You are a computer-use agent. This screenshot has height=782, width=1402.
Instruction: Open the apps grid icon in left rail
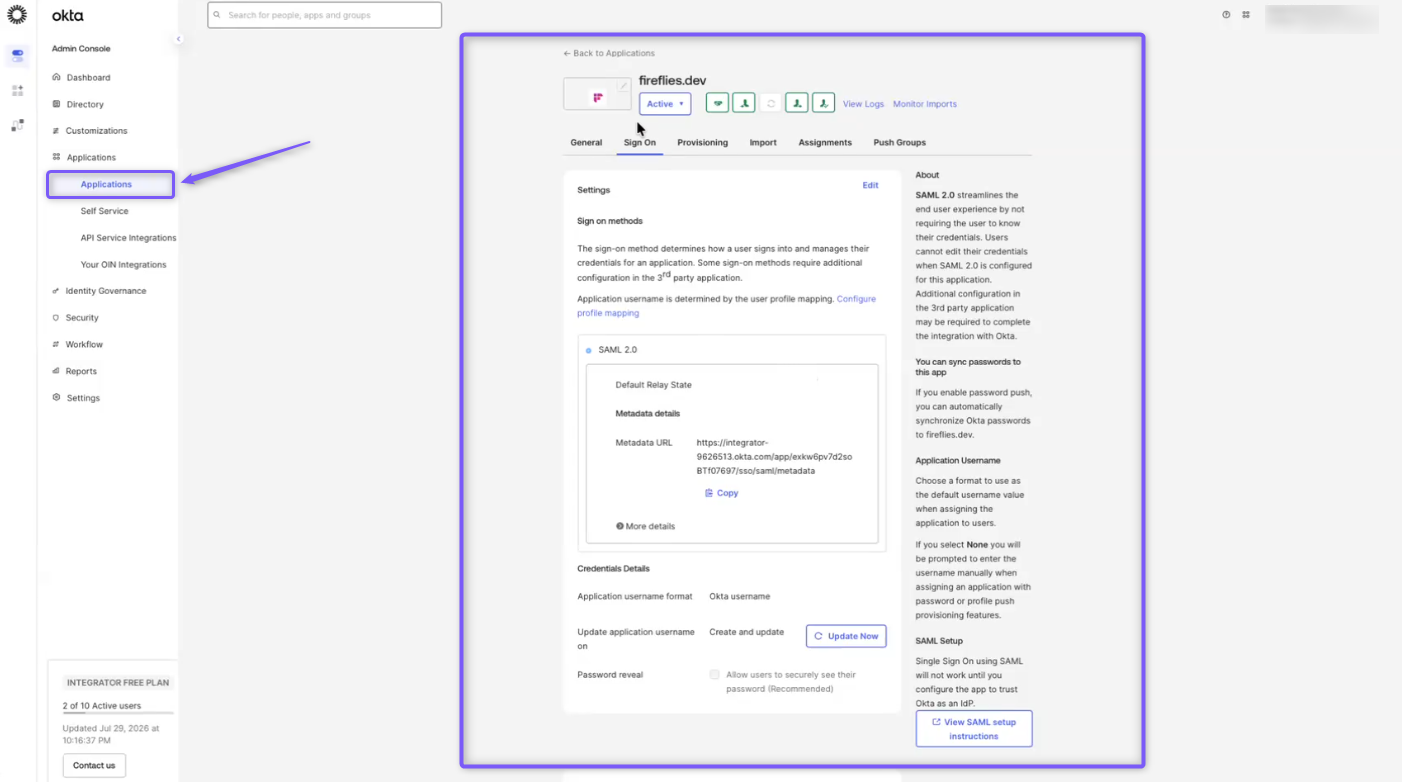click(17, 91)
